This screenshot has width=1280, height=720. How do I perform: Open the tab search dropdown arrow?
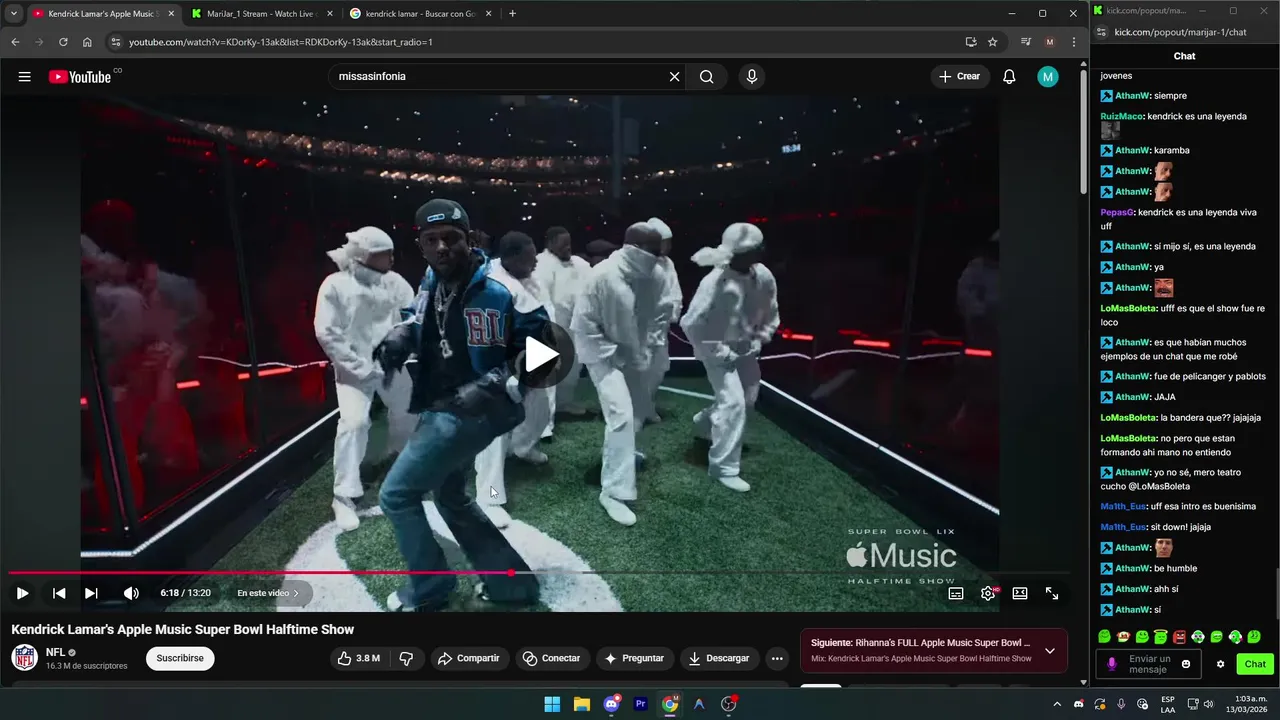[x=13, y=14]
